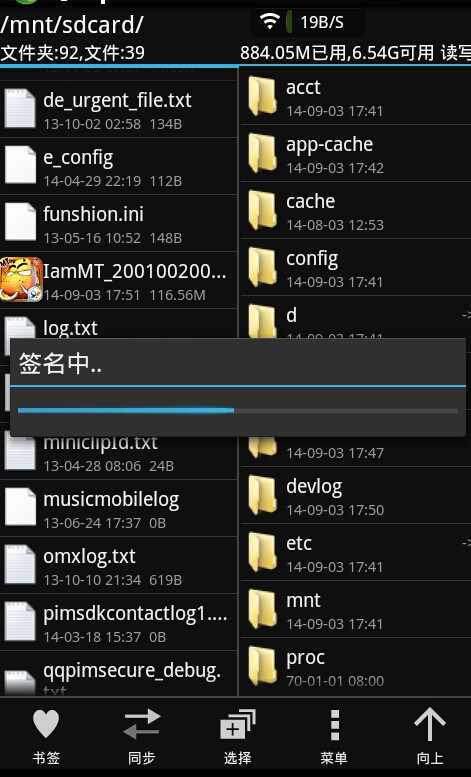The image size is (471, 777).
Task: Select the de_urgent_file.txt file
Action: [x=118, y=110]
